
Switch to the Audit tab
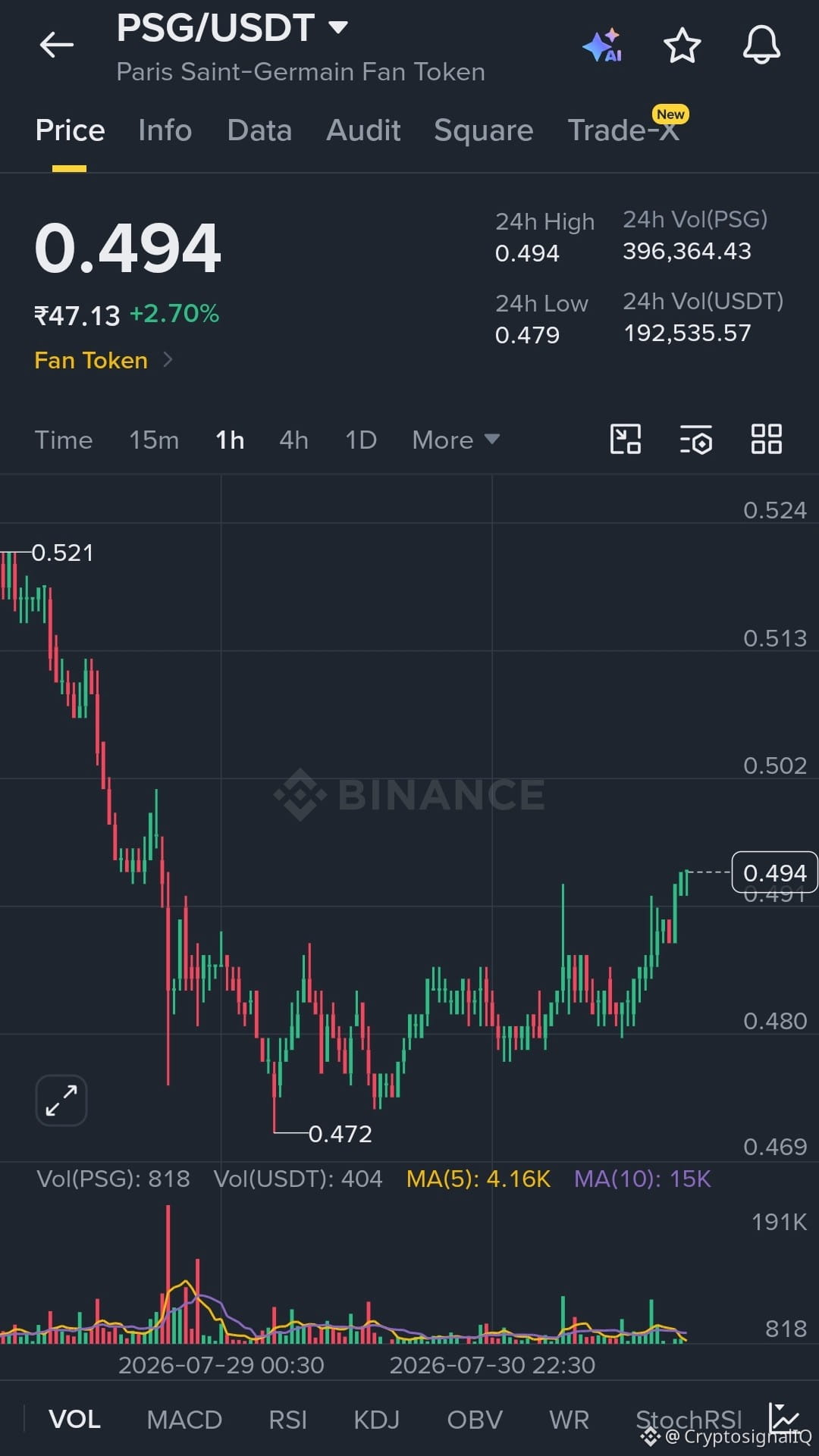(363, 130)
